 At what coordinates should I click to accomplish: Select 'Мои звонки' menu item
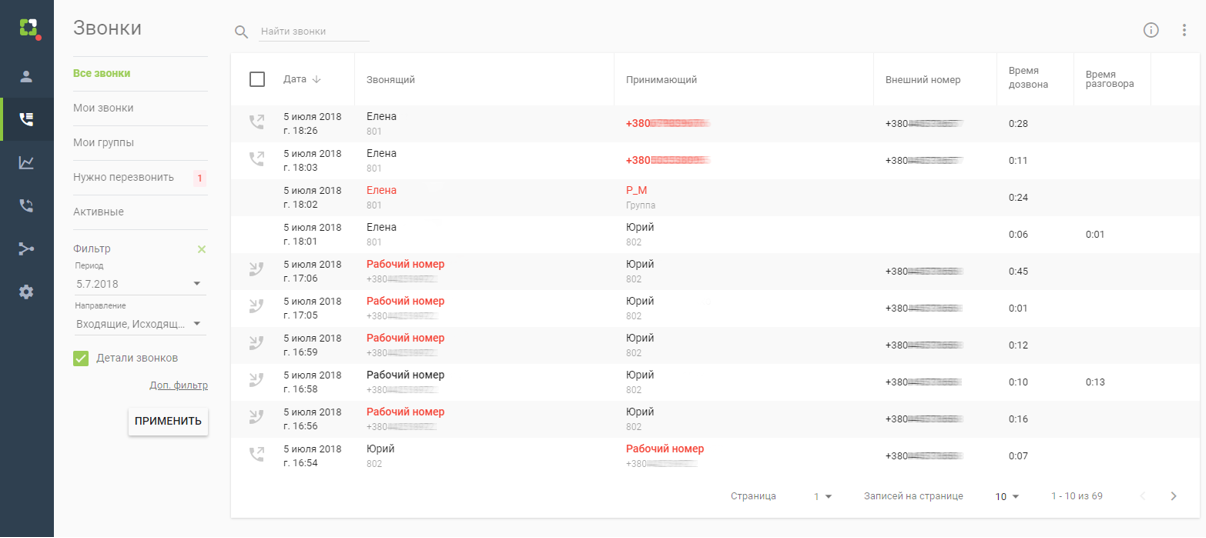click(x=103, y=108)
